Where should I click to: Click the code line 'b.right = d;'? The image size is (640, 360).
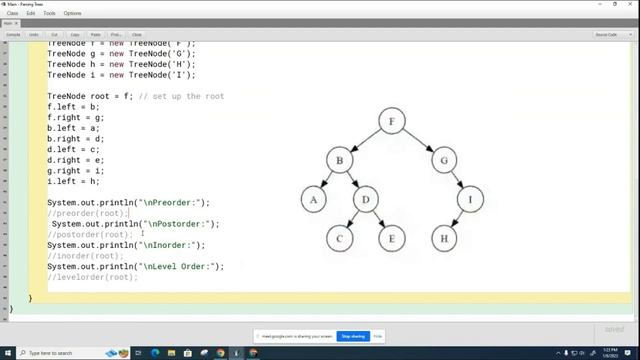pyautogui.click(x=76, y=139)
